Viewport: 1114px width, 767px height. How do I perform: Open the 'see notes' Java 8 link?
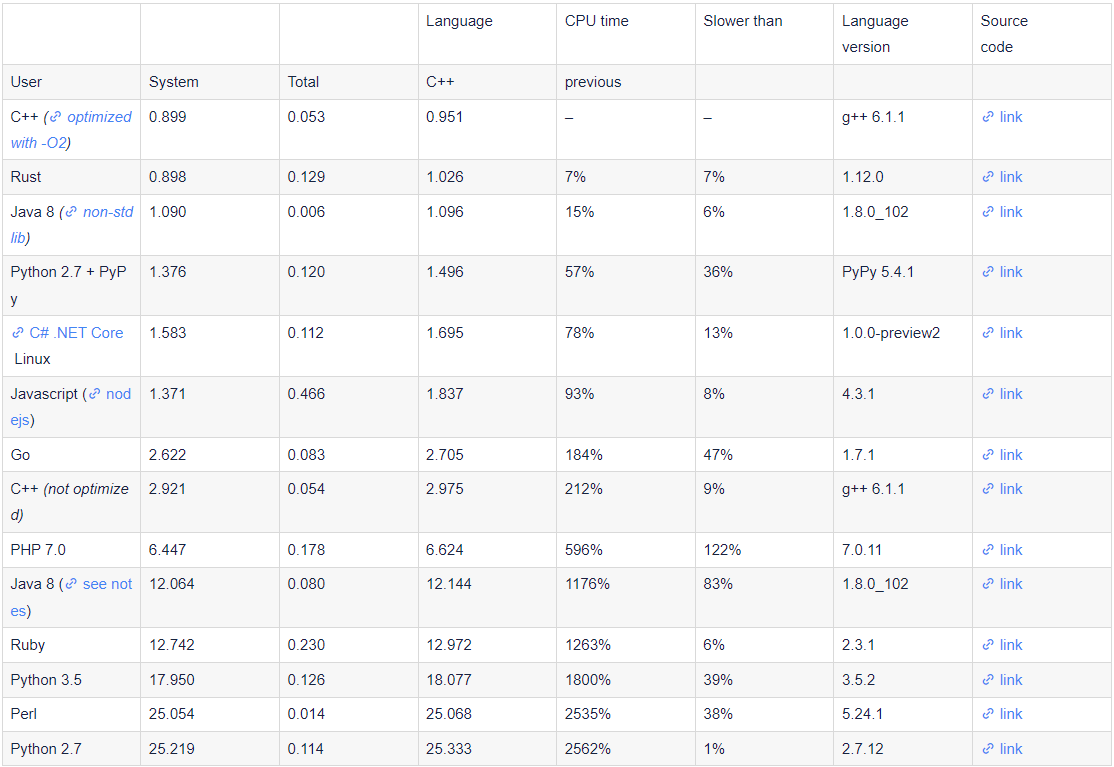[71, 597]
